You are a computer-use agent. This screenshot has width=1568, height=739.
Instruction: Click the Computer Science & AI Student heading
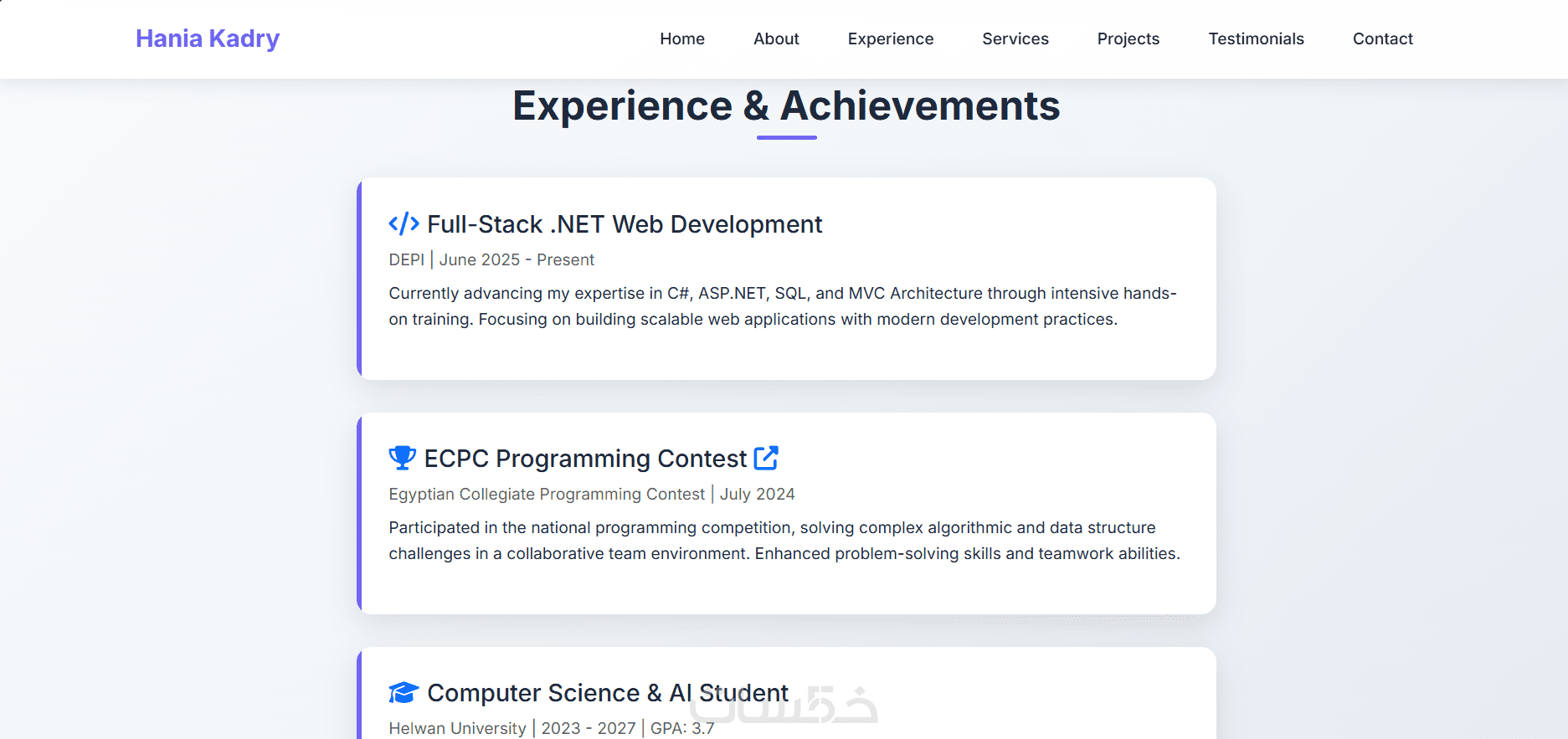[608, 693]
